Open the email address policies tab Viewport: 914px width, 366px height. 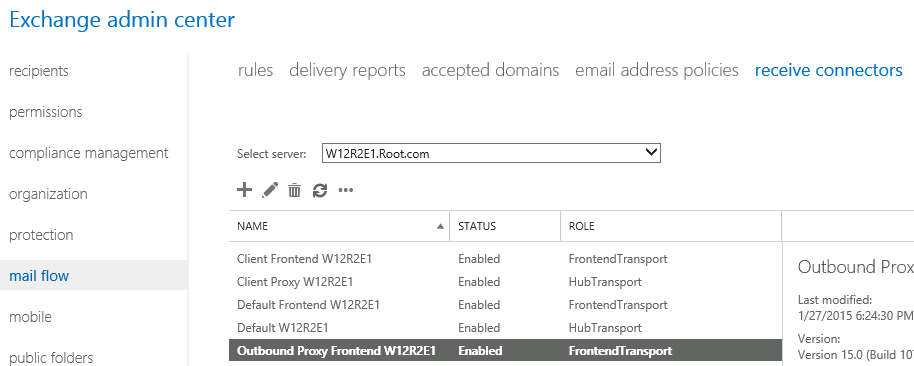[x=657, y=71]
